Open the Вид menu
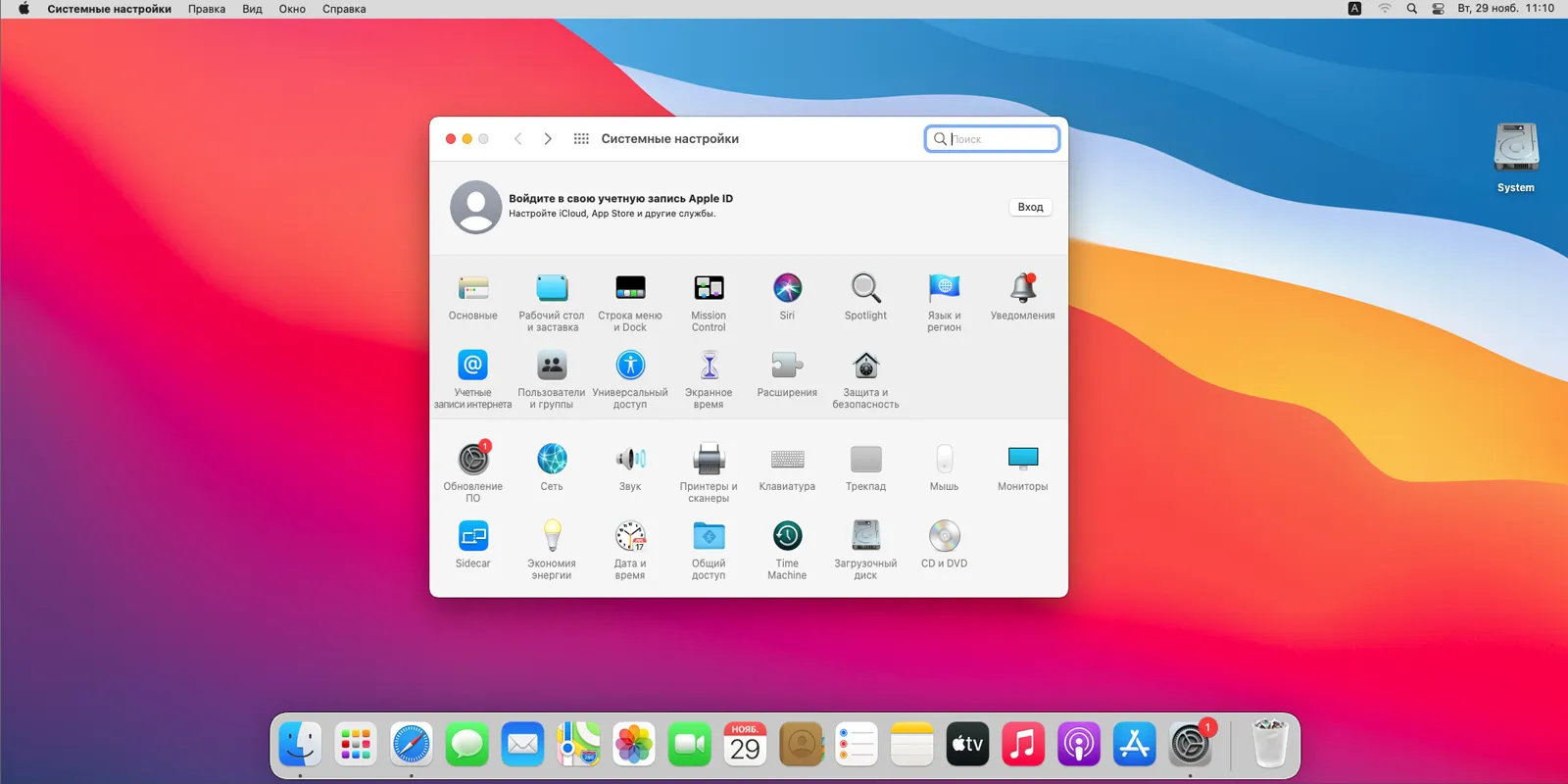This screenshot has width=1568, height=784. coord(252,9)
